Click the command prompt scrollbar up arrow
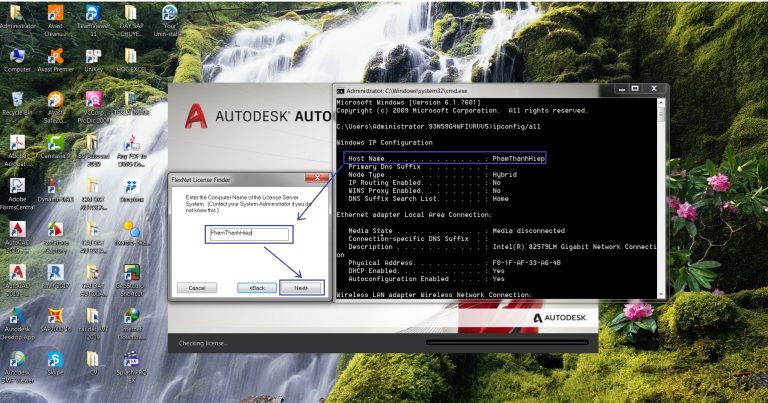 [661, 103]
